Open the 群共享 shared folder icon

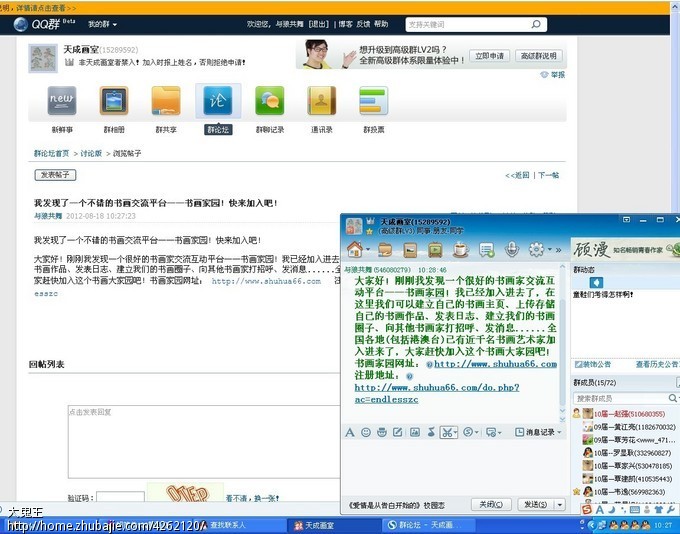[x=166, y=101]
